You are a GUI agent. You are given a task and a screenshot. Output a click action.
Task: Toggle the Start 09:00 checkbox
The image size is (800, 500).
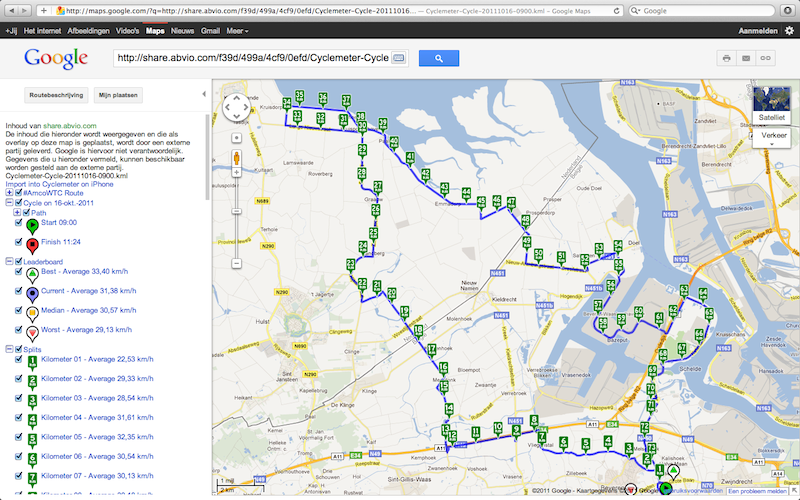coord(19,222)
